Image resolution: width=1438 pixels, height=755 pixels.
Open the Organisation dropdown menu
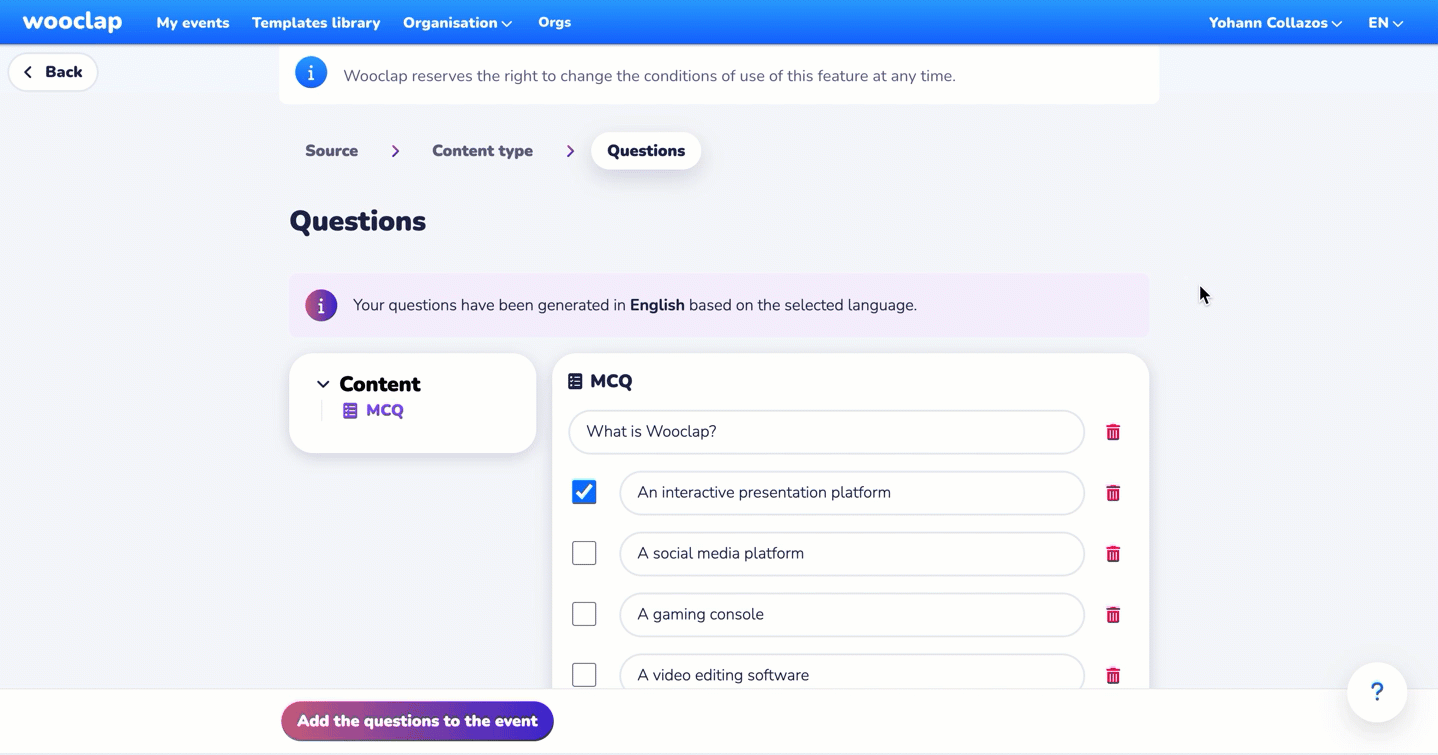point(457,23)
